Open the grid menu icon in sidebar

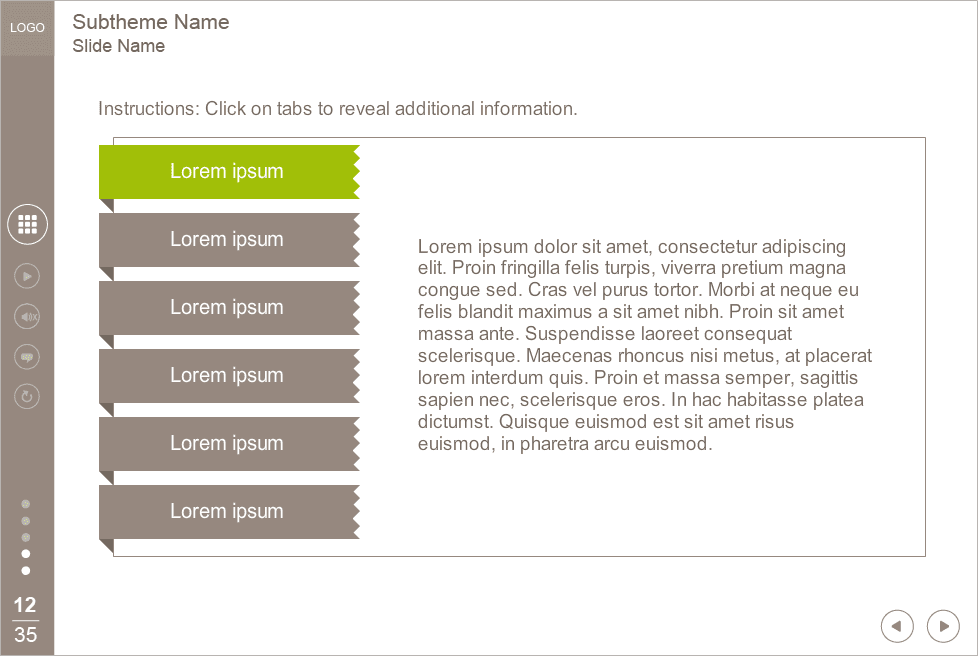27,224
